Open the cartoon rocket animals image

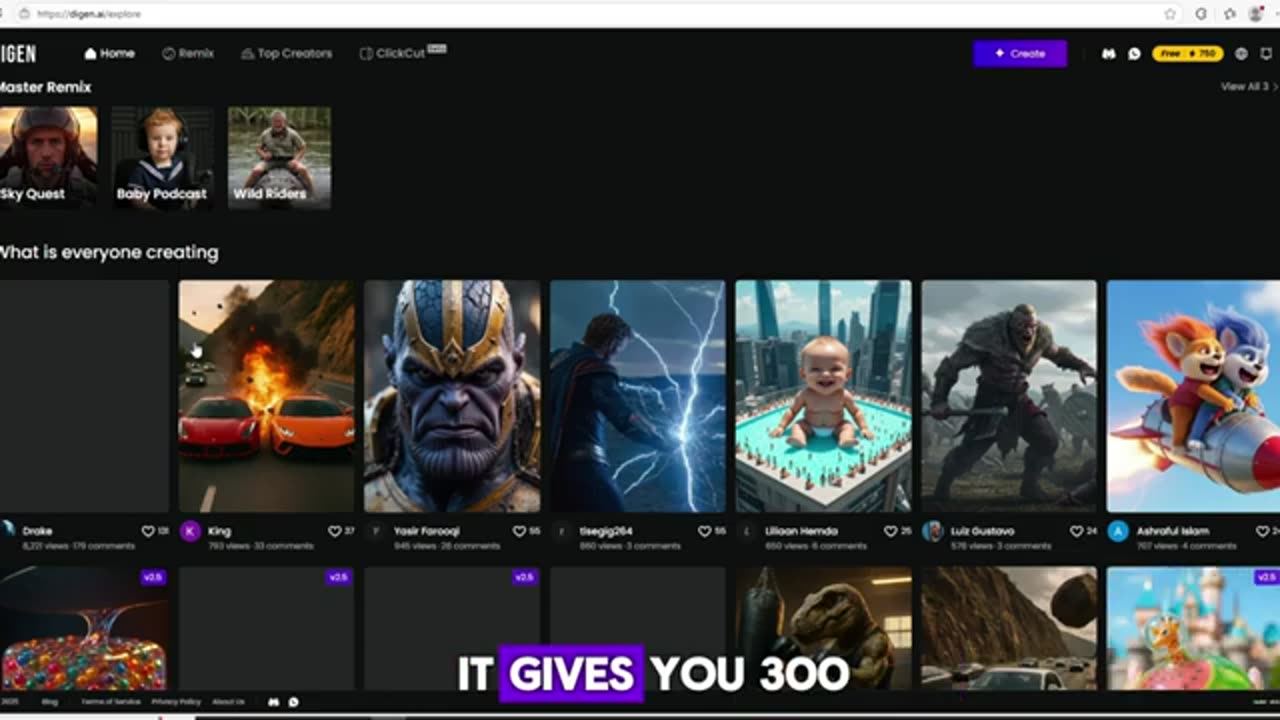coord(1193,396)
